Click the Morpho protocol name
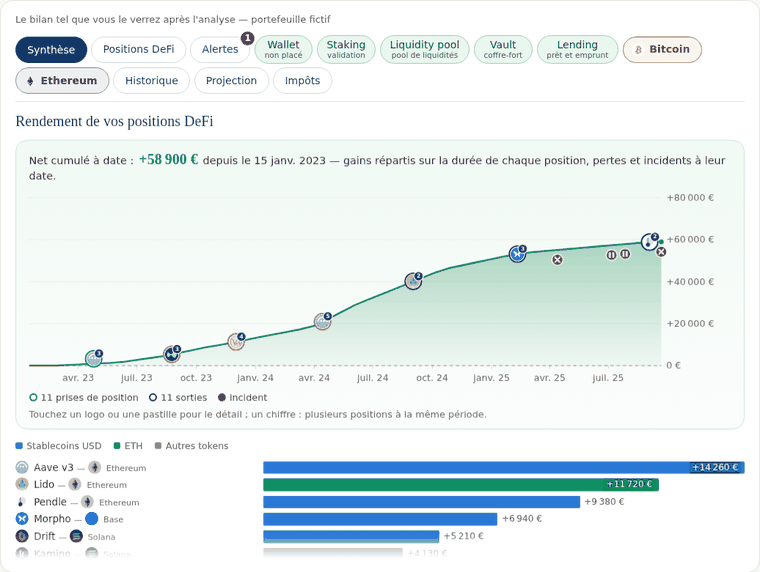Viewport: 760px width, 572px height. pyautogui.click(x=52, y=519)
